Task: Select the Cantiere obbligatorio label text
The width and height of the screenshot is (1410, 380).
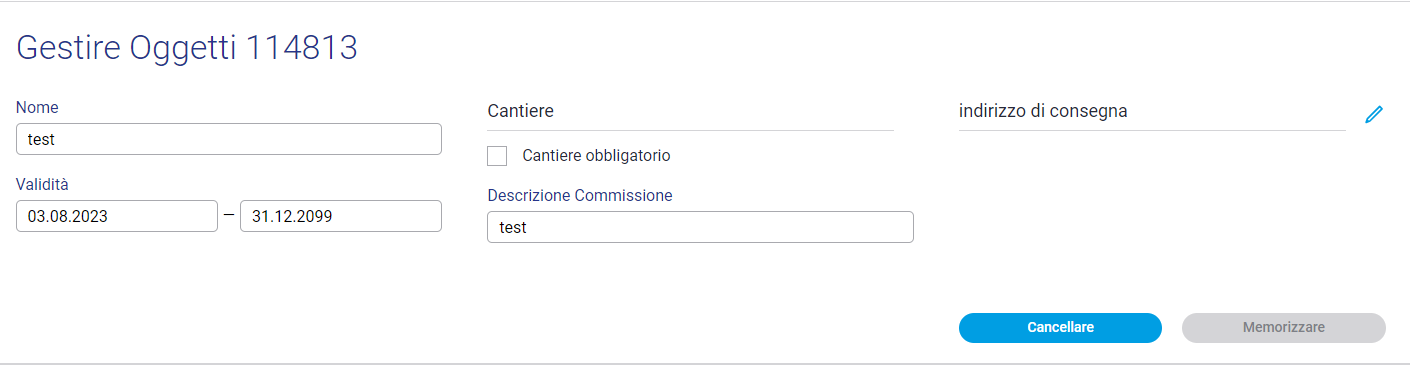Action: 596,156
